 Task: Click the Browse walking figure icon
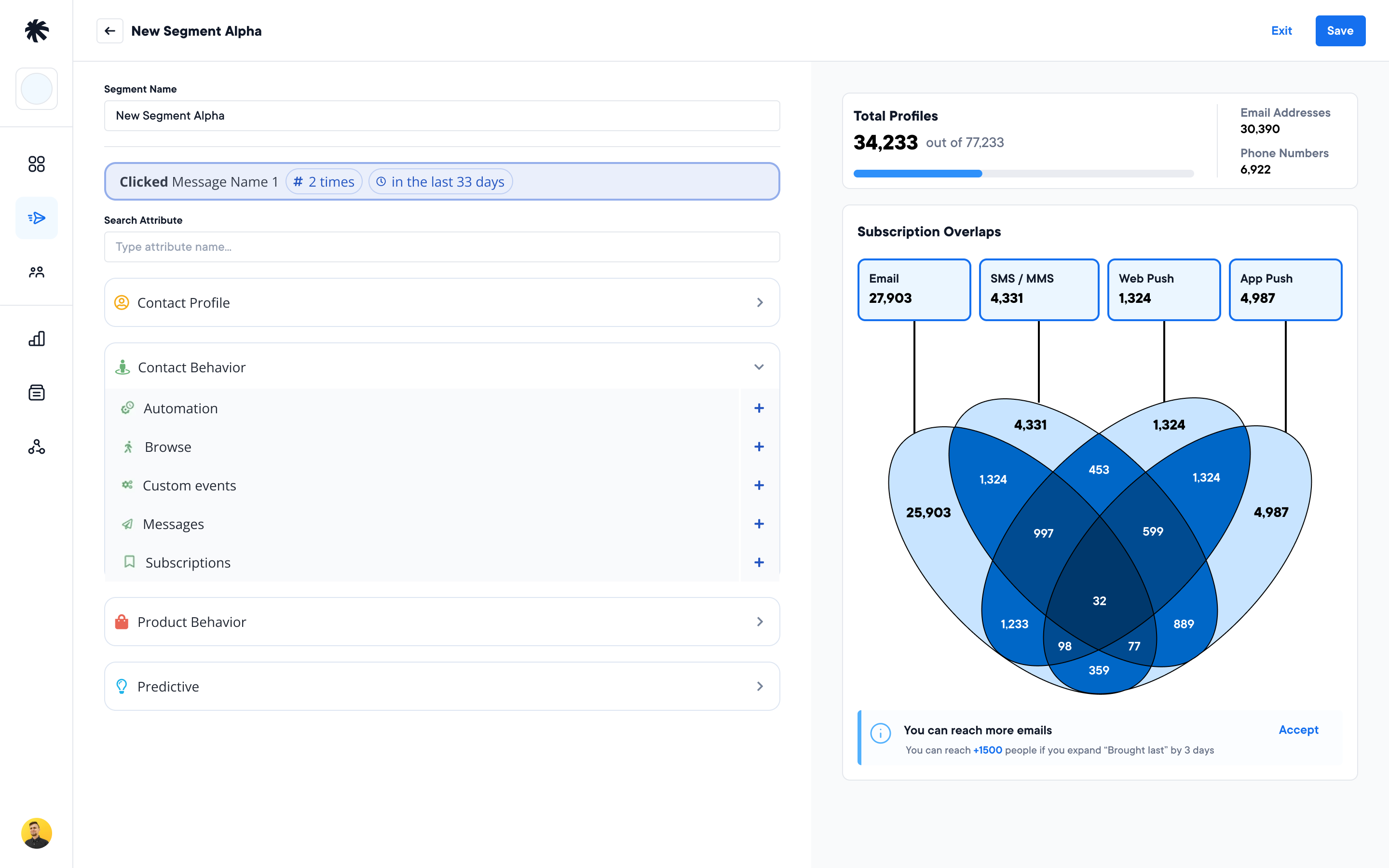(128, 447)
